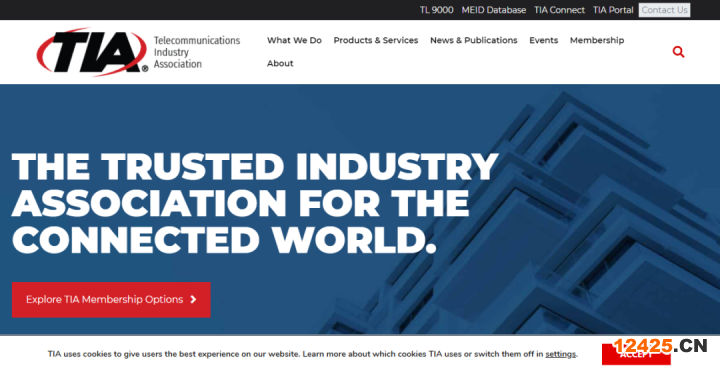
Task: Expand the Products & Services menu
Action: (x=376, y=40)
